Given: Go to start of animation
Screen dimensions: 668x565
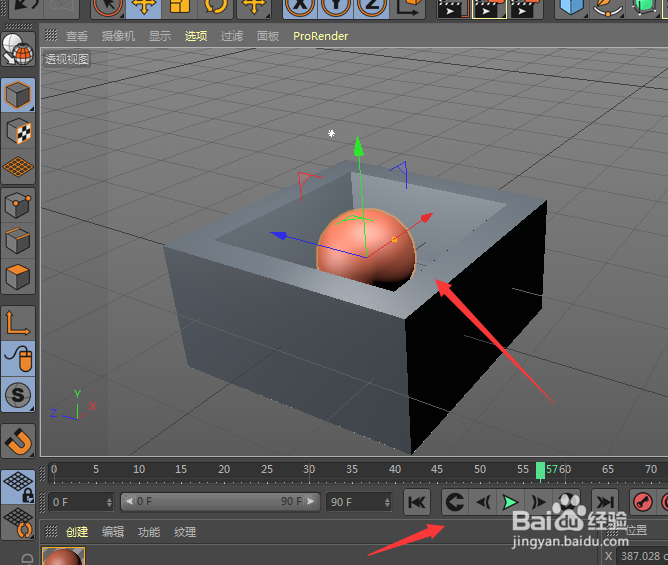Looking at the screenshot, I should [x=417, y=502].
